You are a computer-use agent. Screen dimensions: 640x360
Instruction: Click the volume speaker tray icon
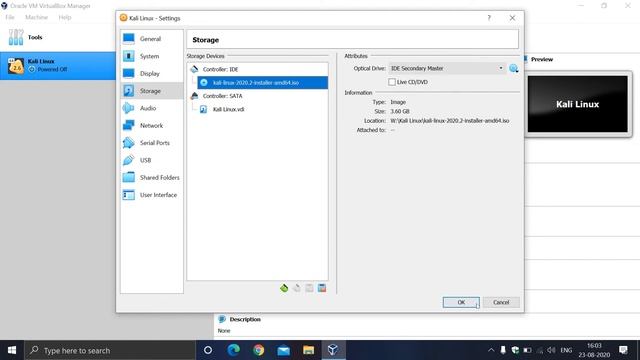coord(551,350)
